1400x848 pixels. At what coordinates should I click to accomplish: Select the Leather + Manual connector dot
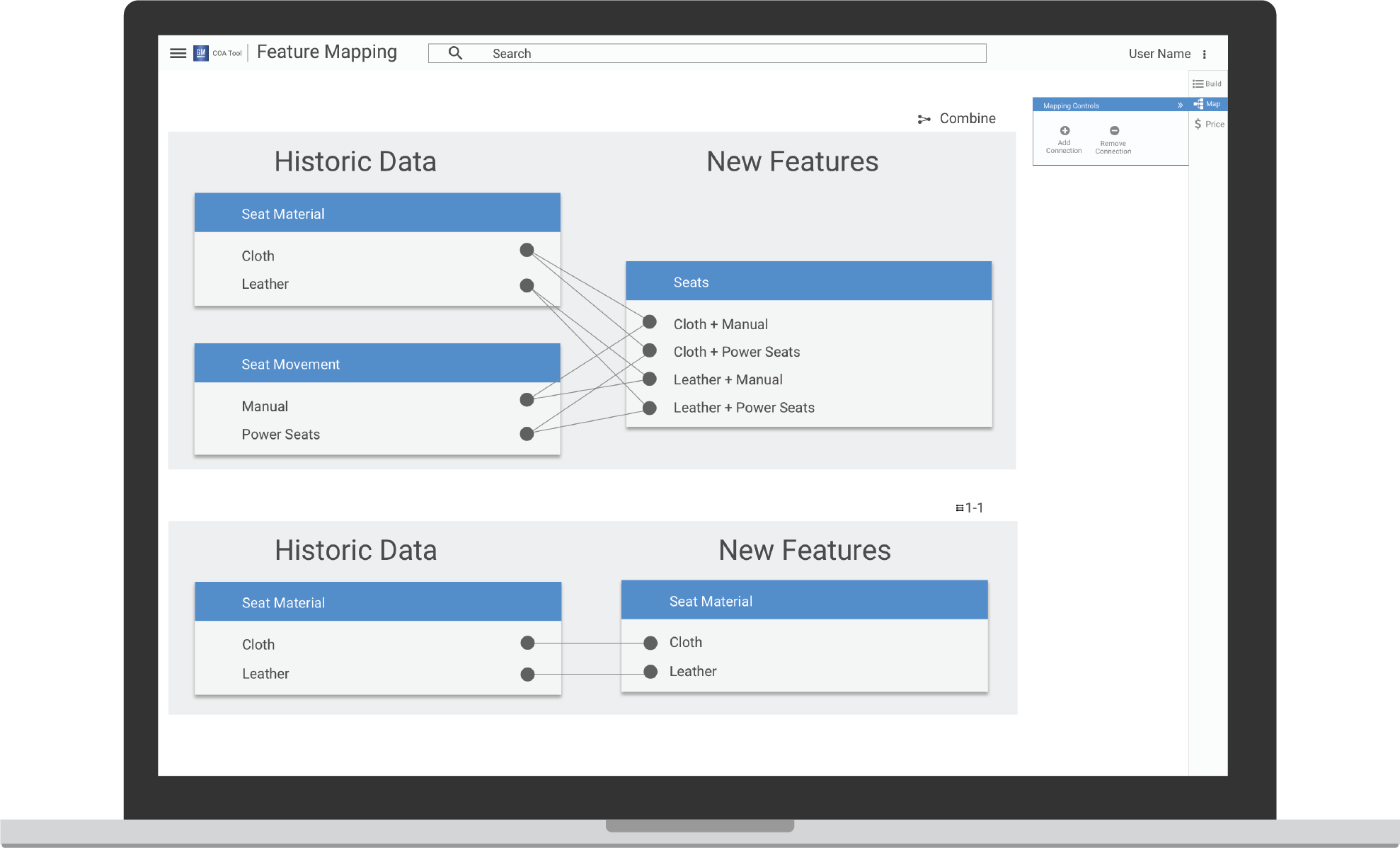tap(650, 379)
